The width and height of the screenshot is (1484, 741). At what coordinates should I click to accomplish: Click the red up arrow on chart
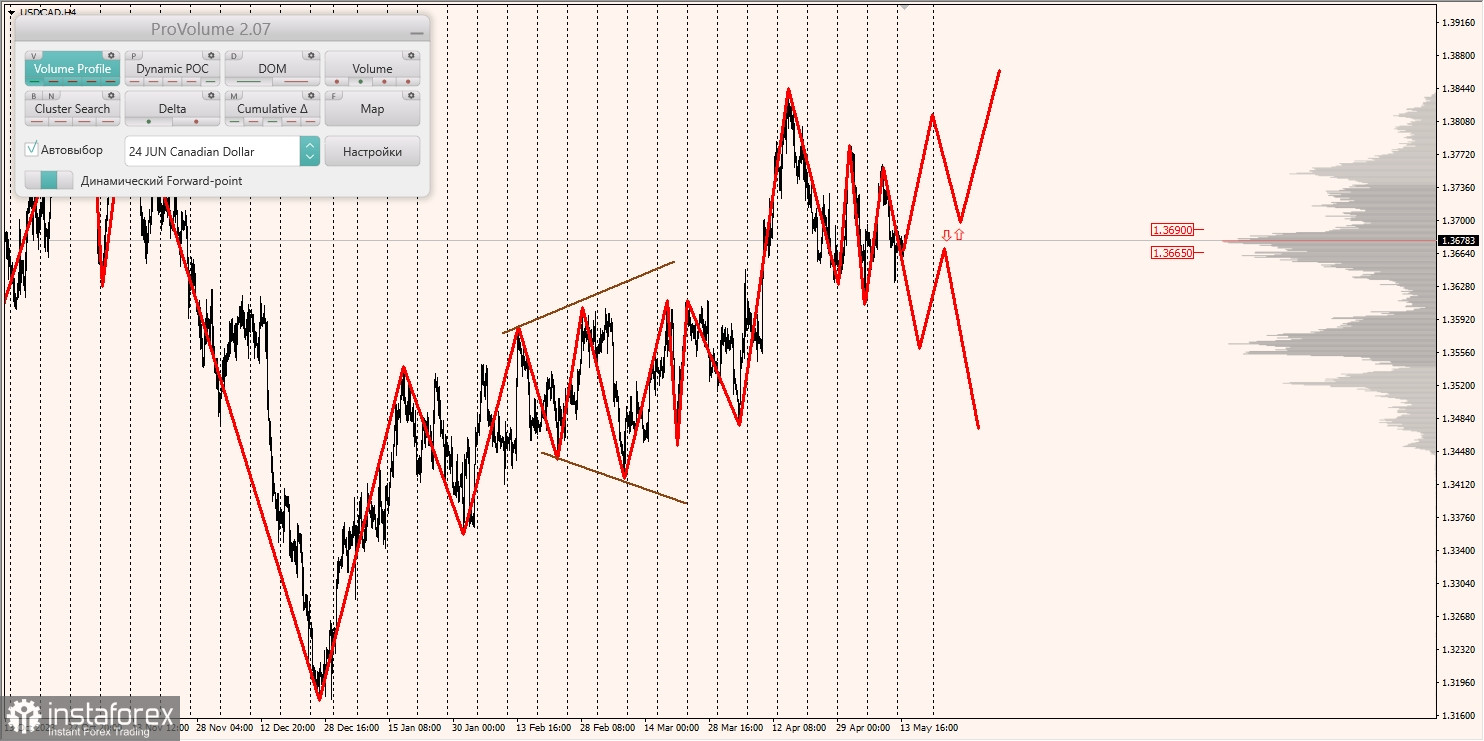pos(958,234)
